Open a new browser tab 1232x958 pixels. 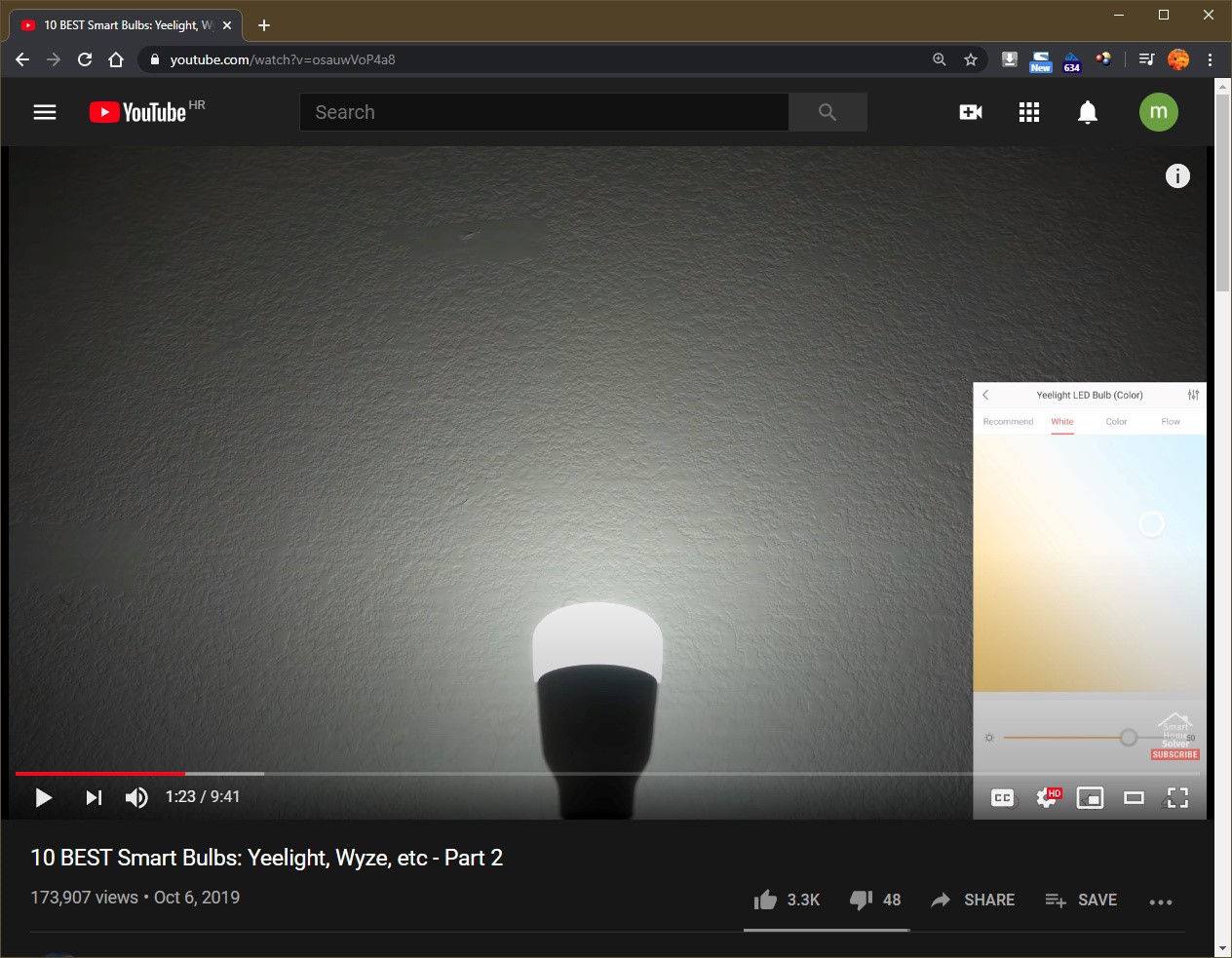click(x=264, y=25)
